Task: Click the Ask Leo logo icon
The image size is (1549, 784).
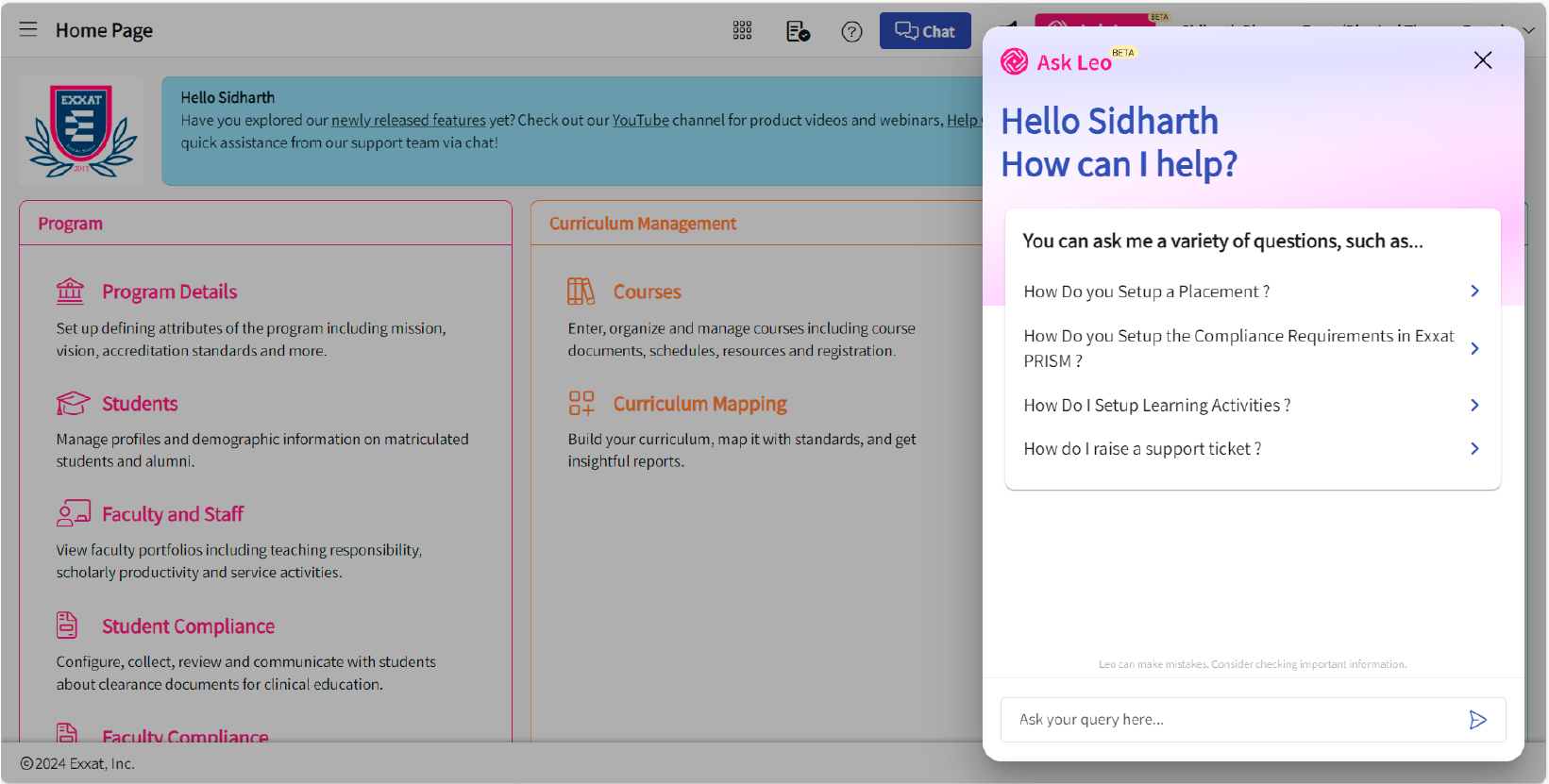Action: tap(1014, 61)
